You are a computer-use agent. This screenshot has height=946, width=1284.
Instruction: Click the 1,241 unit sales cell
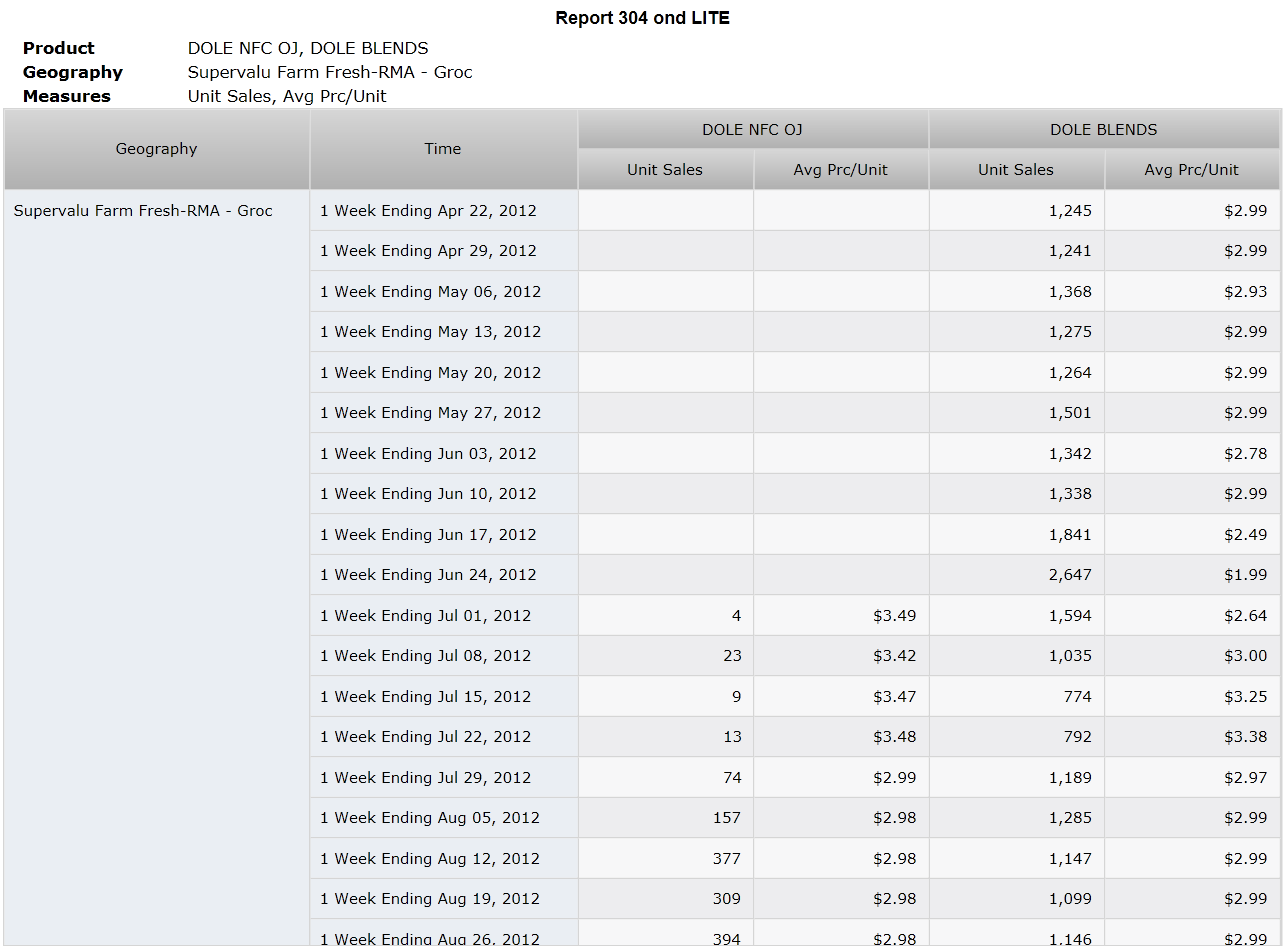point(1017,251)
